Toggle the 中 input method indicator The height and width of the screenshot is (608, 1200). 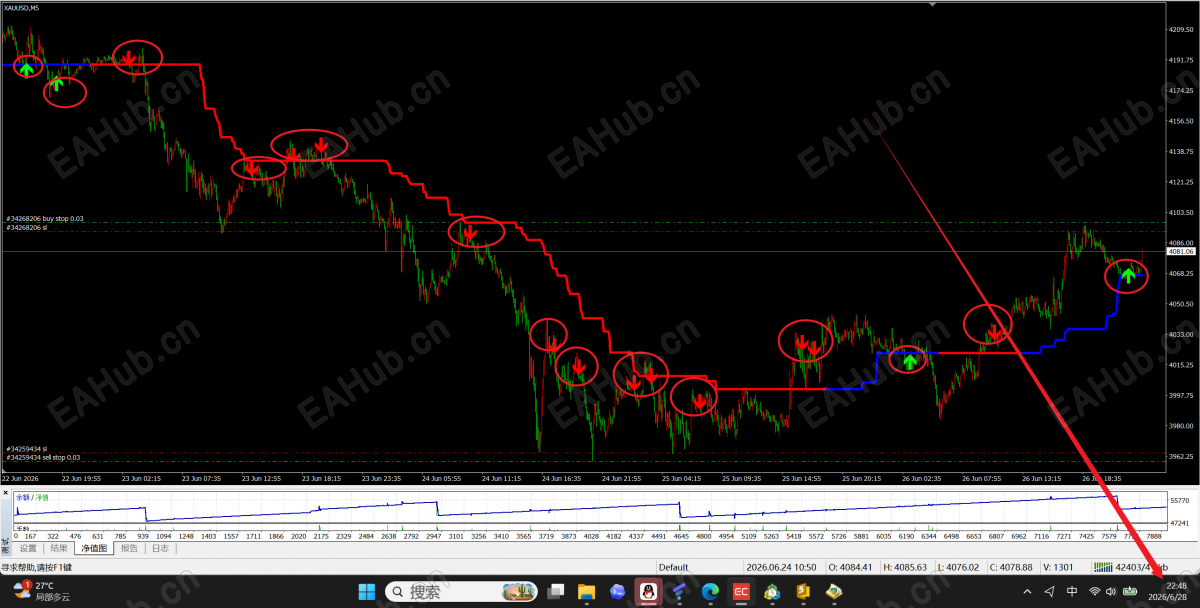coord(1072,591)
